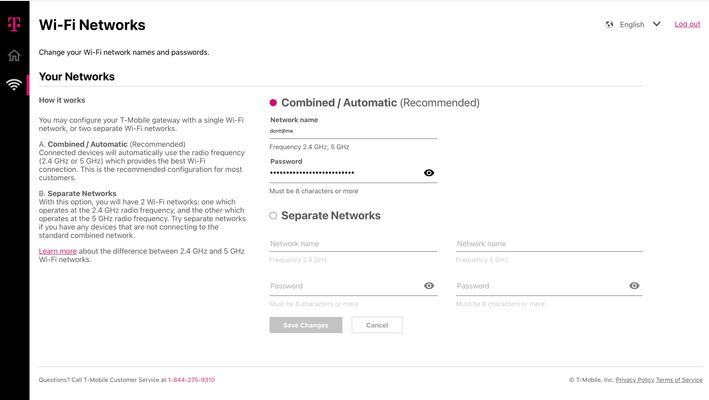Expand the English language dropdown chevron
The height and width of the screenshot is (400, 709).
click(x=657, y=24)
